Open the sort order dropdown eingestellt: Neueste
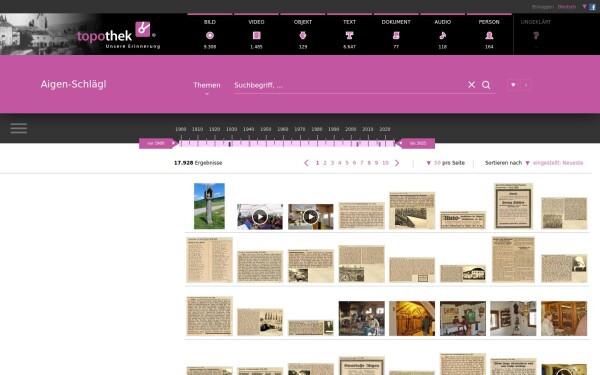 pos(554,163)
